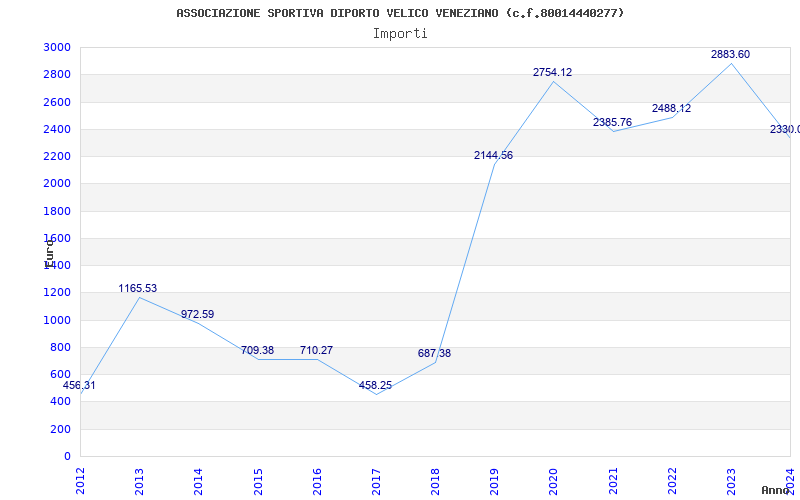
Task: Click the x-axis year 2019
Action: click(x=494, y=481)
